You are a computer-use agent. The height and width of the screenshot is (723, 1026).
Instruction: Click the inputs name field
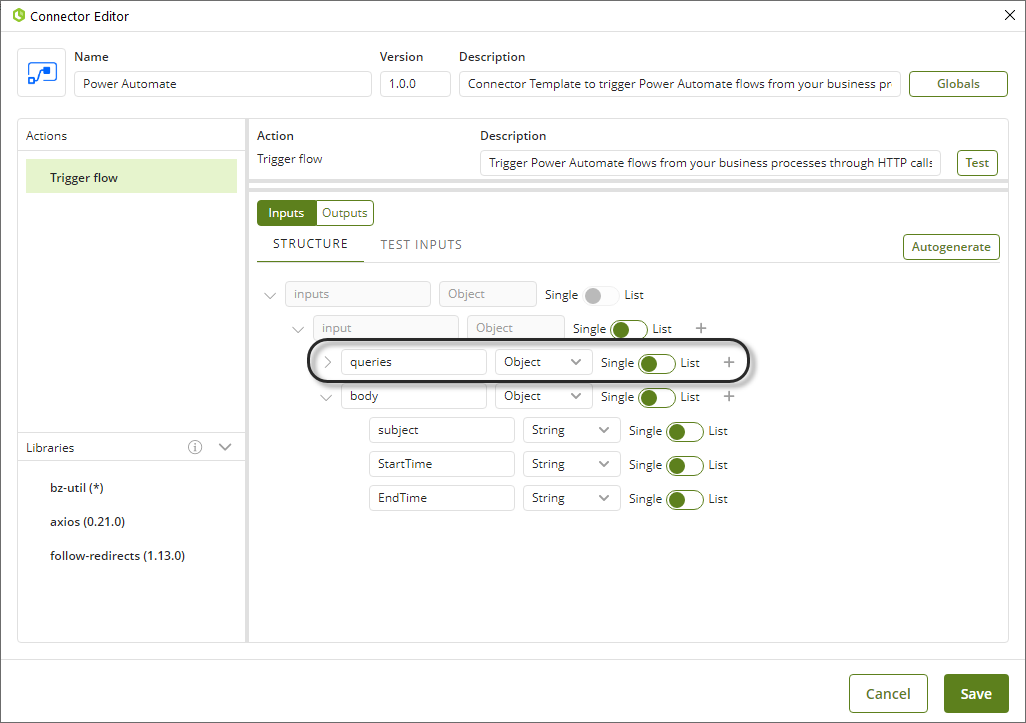358,294
